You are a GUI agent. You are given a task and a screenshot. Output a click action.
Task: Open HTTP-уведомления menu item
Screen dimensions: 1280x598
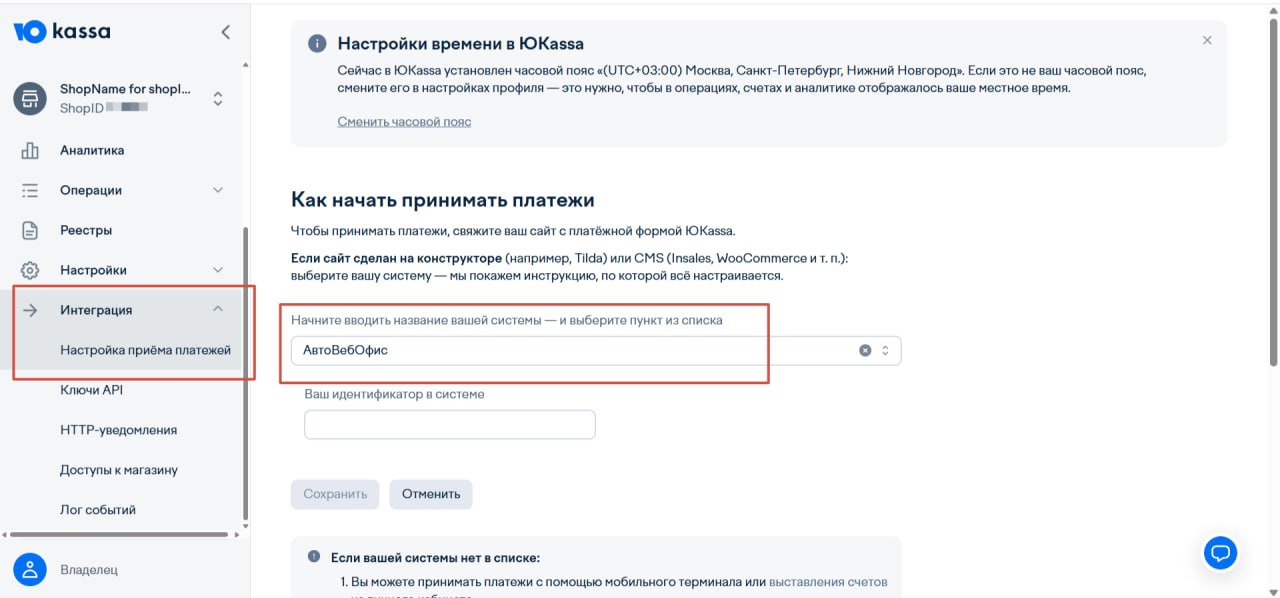118,430
